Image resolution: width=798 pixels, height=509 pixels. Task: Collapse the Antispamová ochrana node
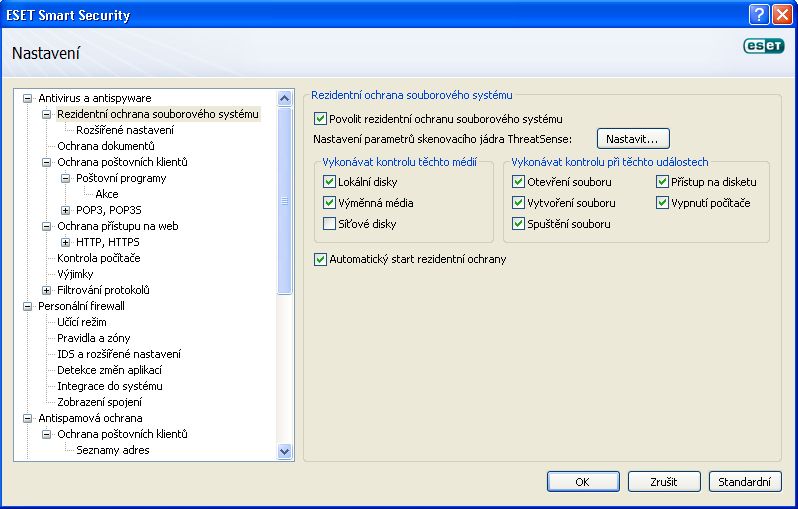pos(27,418)
